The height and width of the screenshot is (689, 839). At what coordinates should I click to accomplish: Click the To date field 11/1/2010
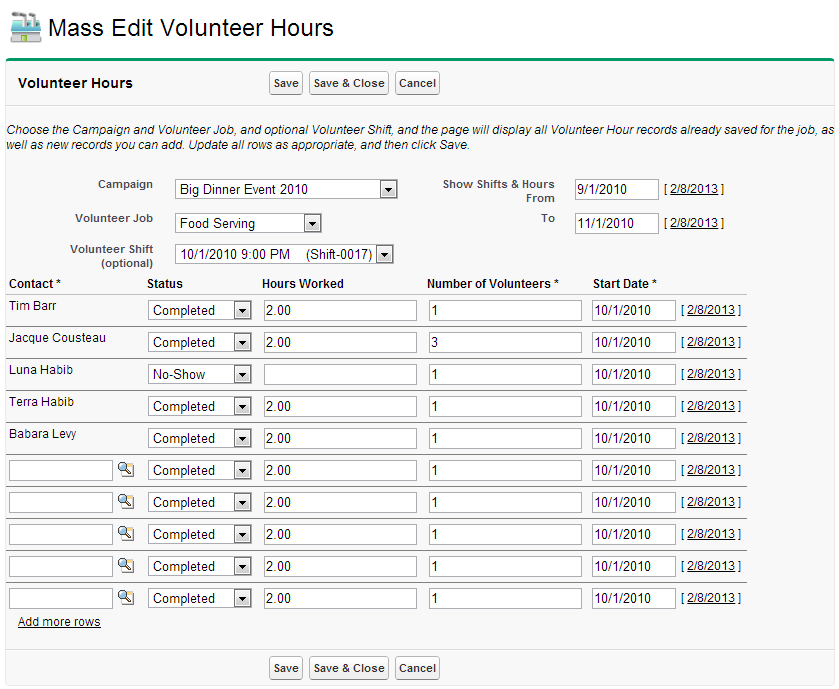click(x=616, y=223)
